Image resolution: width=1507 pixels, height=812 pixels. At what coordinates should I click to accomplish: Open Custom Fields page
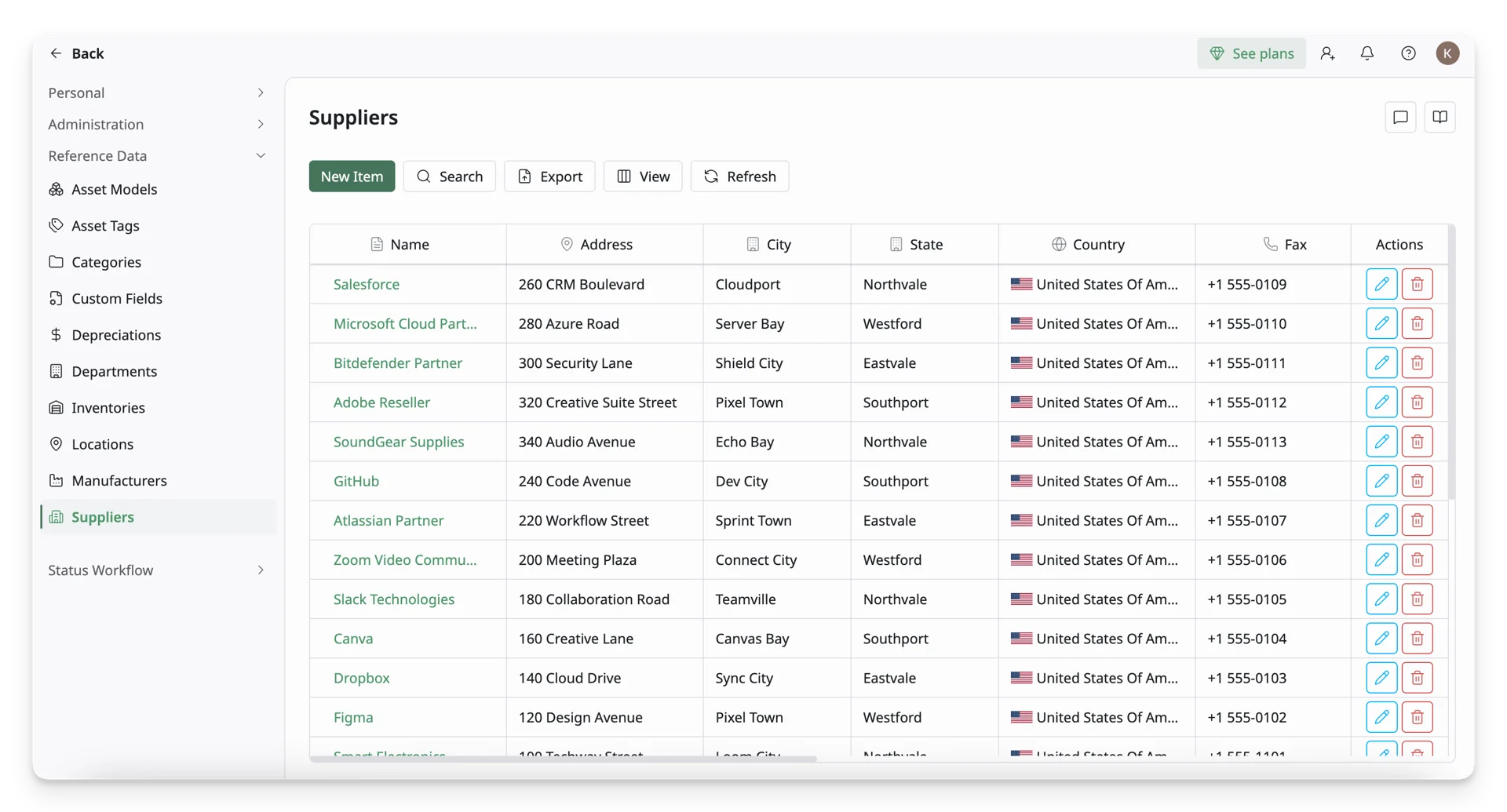[x=157, y=298]
